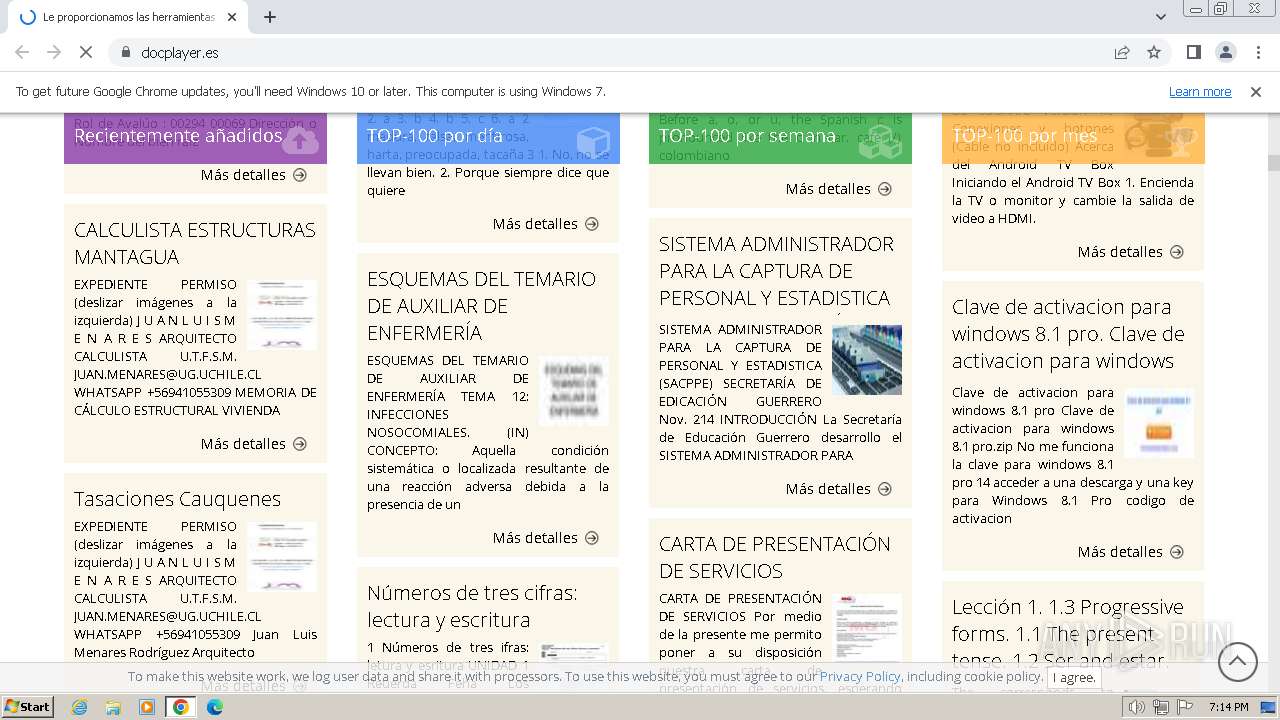Click Más detalles for Esquemas del Temario
Image resolution: width=1280 pixels, height=720 pixels.
pyautogui.click(x=546, y=538)
